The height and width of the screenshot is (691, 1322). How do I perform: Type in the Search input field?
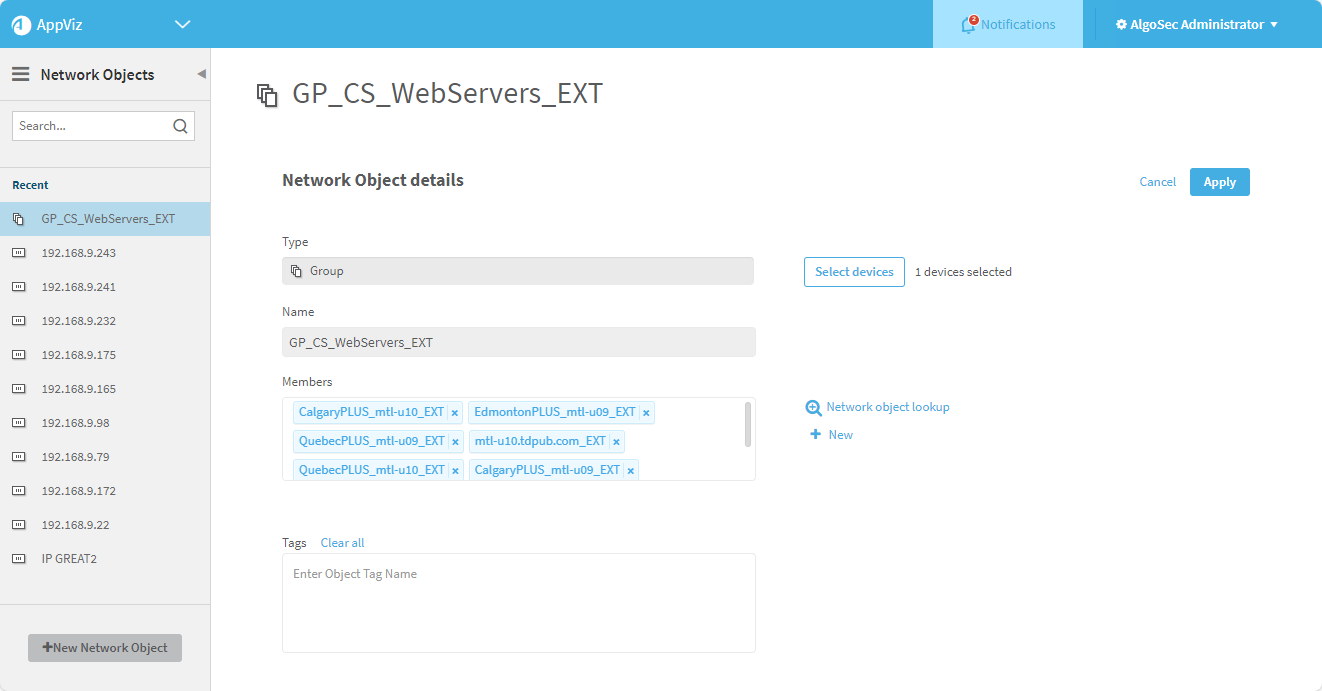pyautogui.click(x=92, y=126)
